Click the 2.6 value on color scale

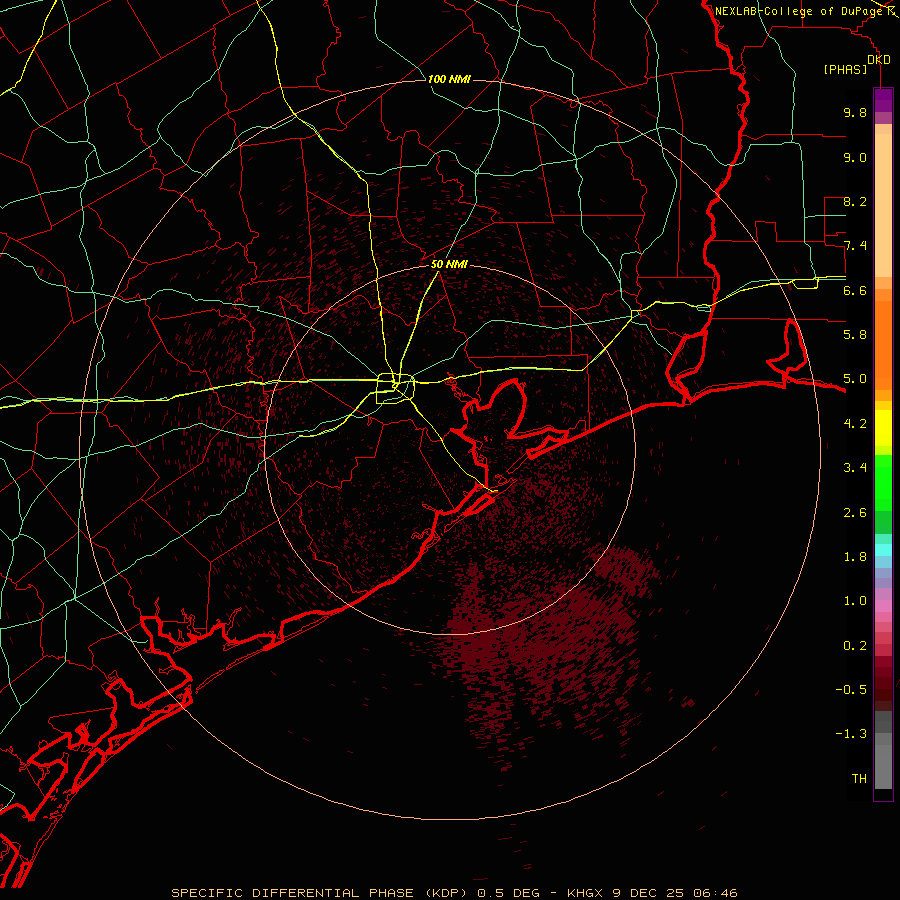[x=855, y=512]
